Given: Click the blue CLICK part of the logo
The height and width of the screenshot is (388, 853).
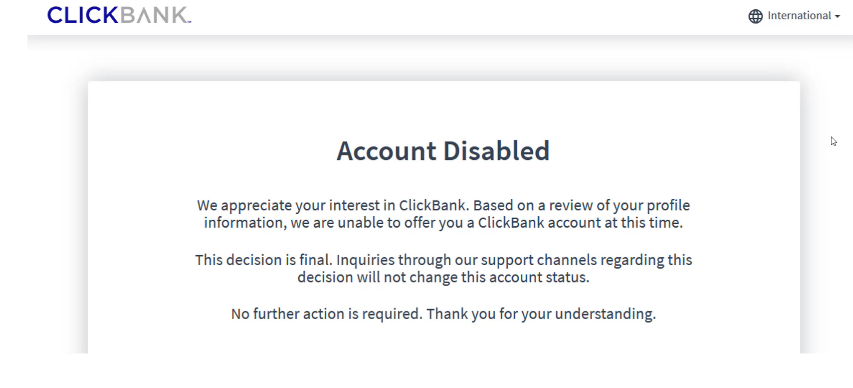Looking at the screenshot, I should pyautogui.click(x=83, y=15).
